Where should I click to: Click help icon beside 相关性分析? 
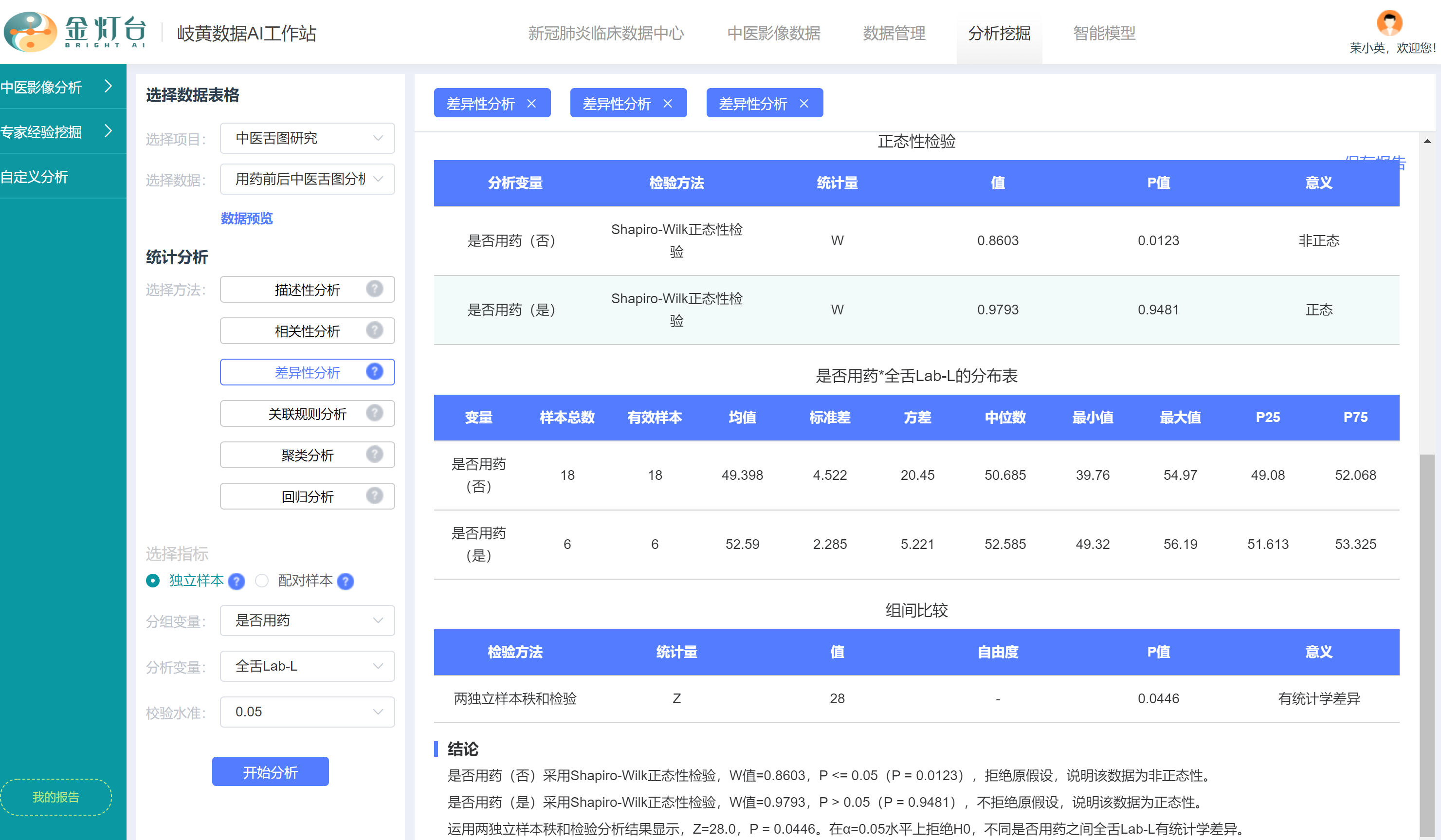[375, 330]
